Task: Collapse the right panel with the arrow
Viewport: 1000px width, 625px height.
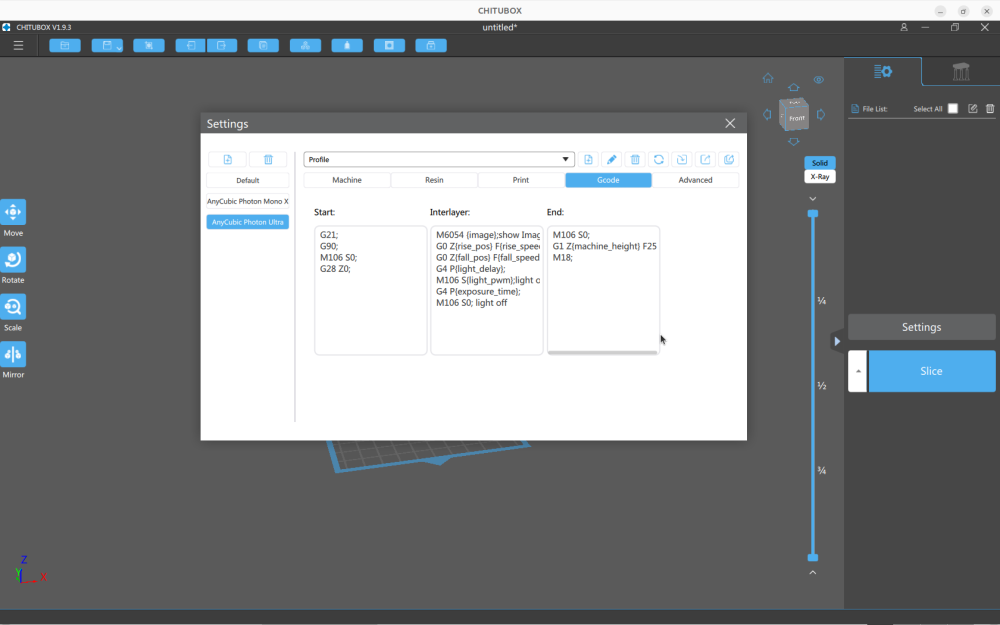Action: point(837,341)
